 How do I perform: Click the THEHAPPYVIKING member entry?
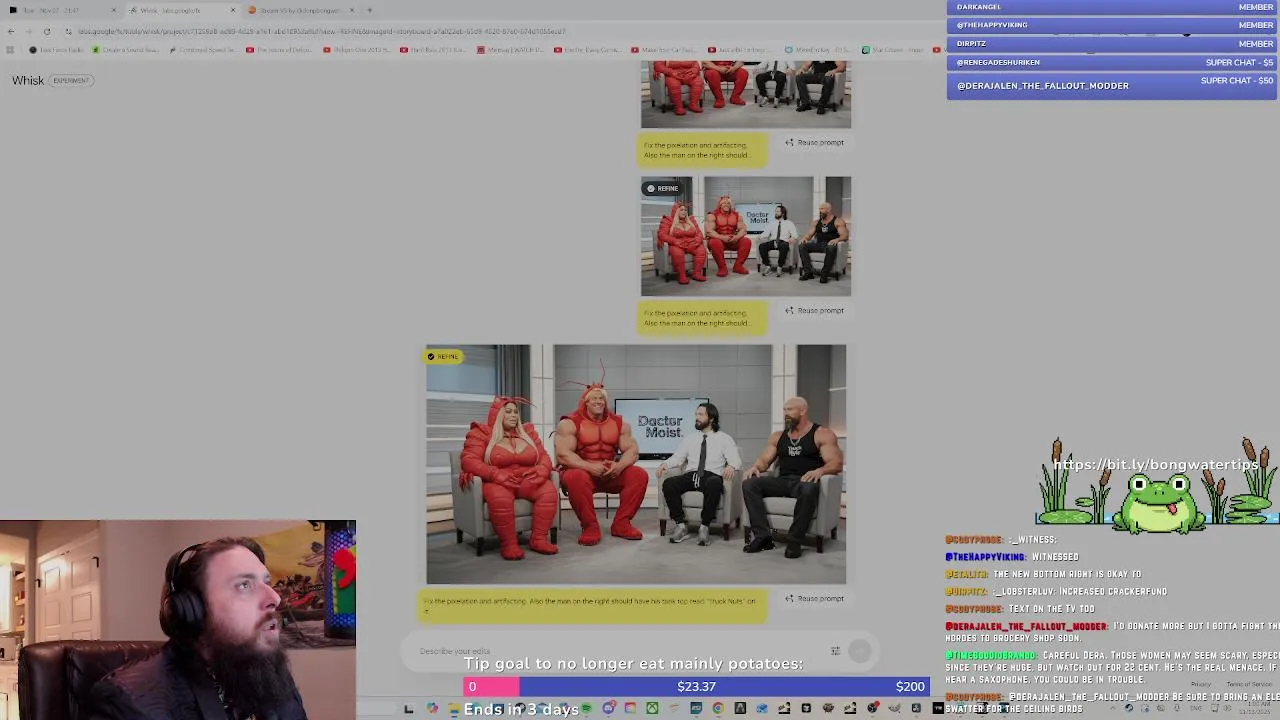point(1111,25)
